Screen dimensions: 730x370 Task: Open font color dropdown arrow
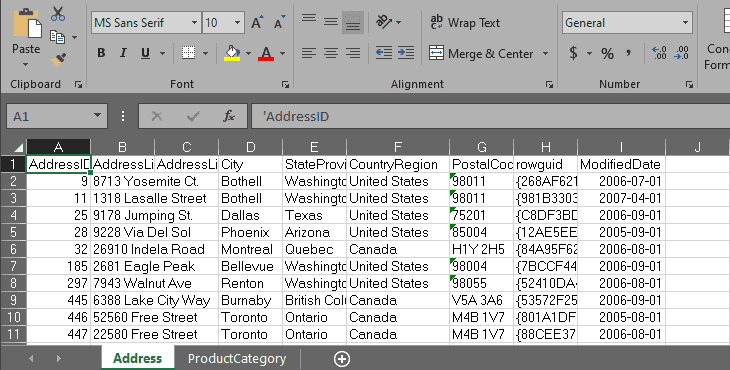(282, 54)
